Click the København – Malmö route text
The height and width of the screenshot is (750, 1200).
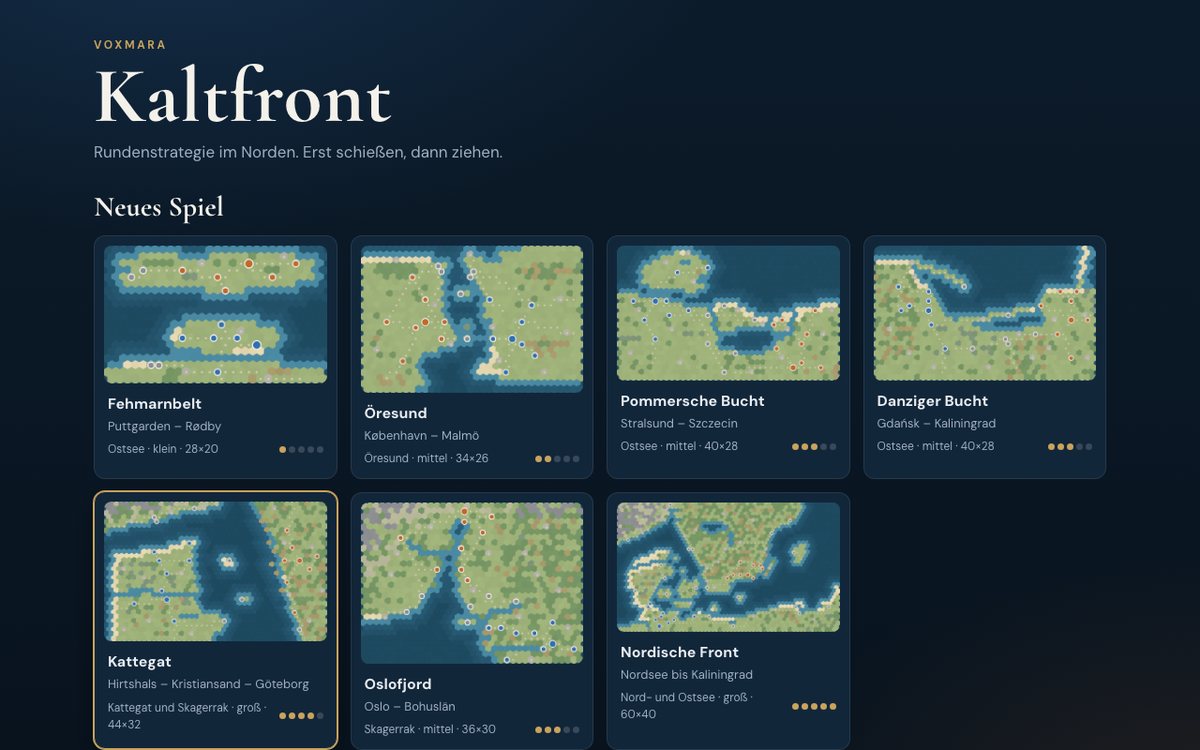(x=422, y=436)
